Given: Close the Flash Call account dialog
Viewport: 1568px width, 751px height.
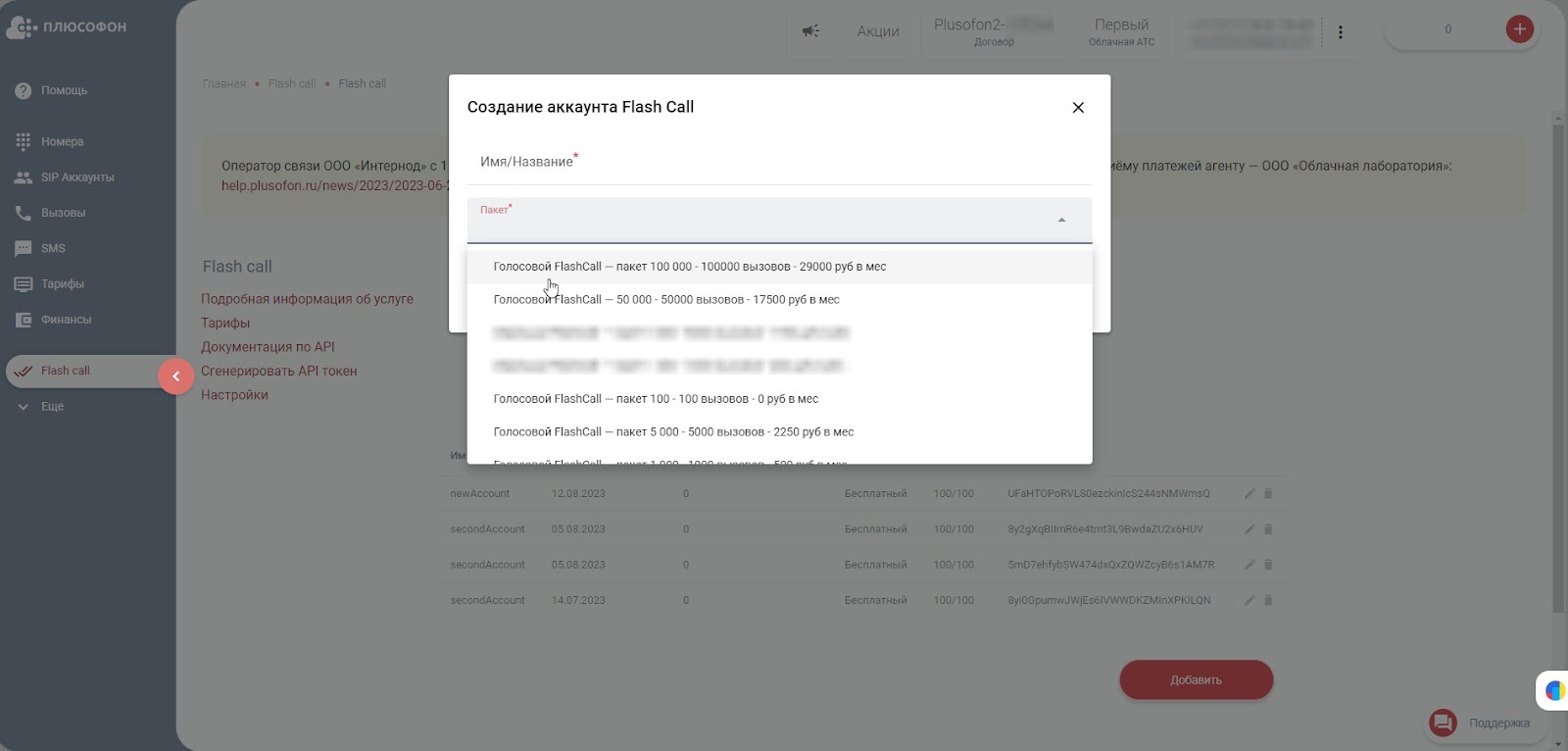Looking at the screenshot, I should click(x=1078, y=108).
